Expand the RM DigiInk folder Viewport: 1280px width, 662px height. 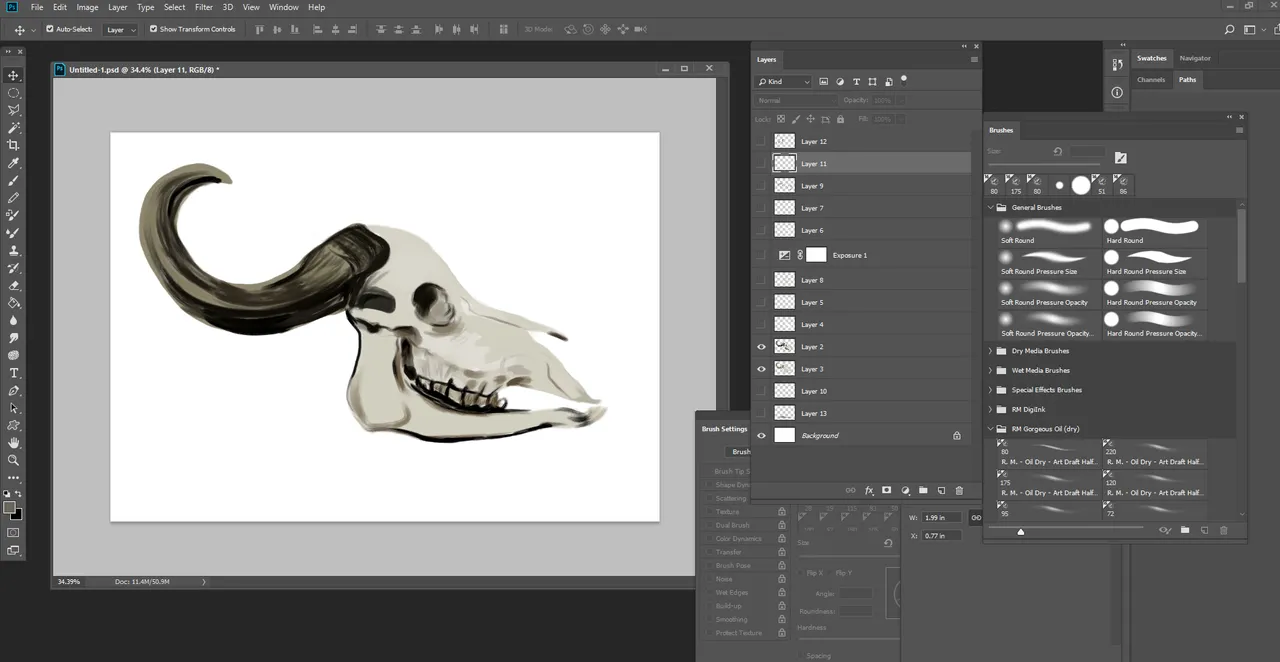click(991, 409)
